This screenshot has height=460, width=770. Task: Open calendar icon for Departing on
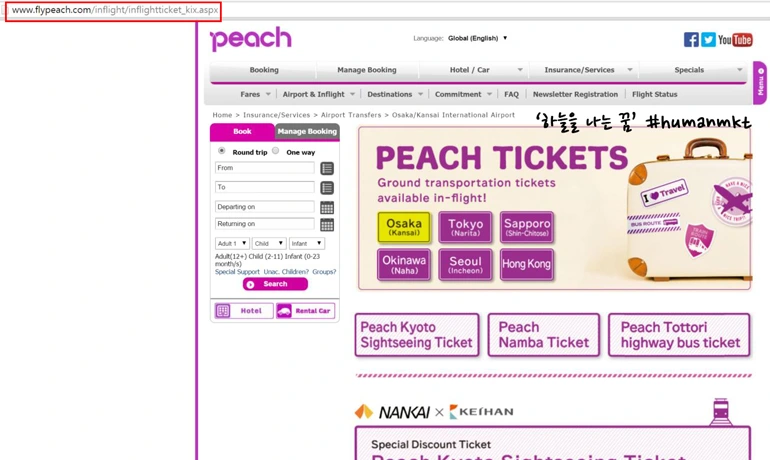(327, 207)
